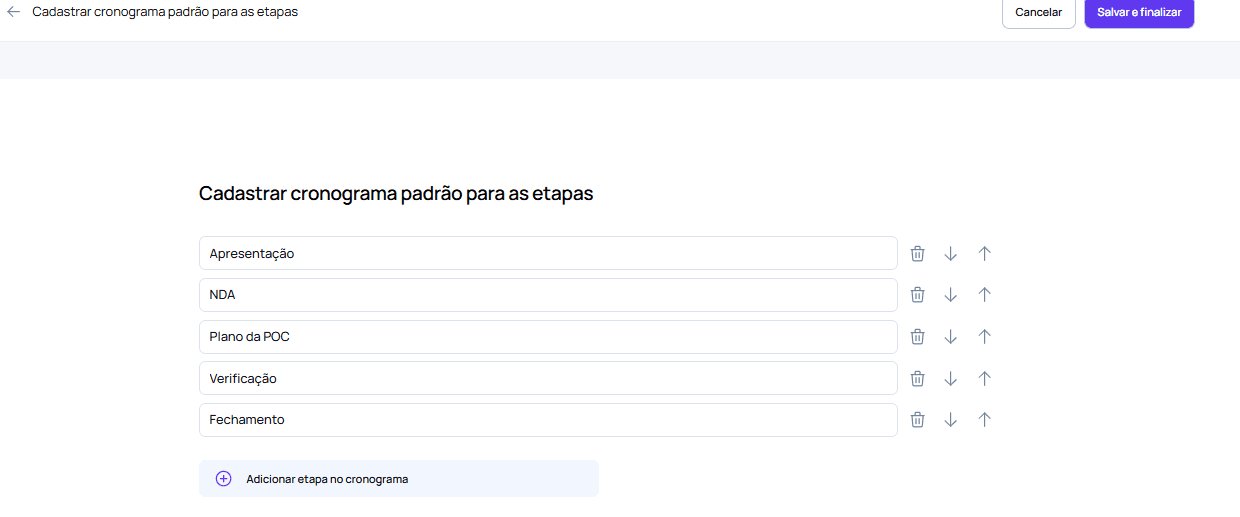The image size is (1240, 517).
Task: Click Salvar e finalizar button
Action: point(1139,12)
